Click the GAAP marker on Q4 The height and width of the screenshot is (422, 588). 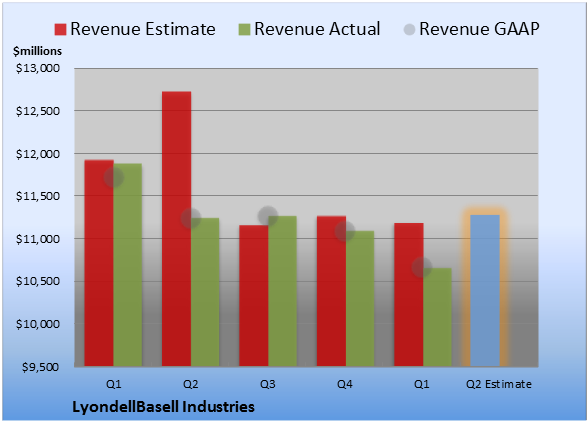coord(345,231)
